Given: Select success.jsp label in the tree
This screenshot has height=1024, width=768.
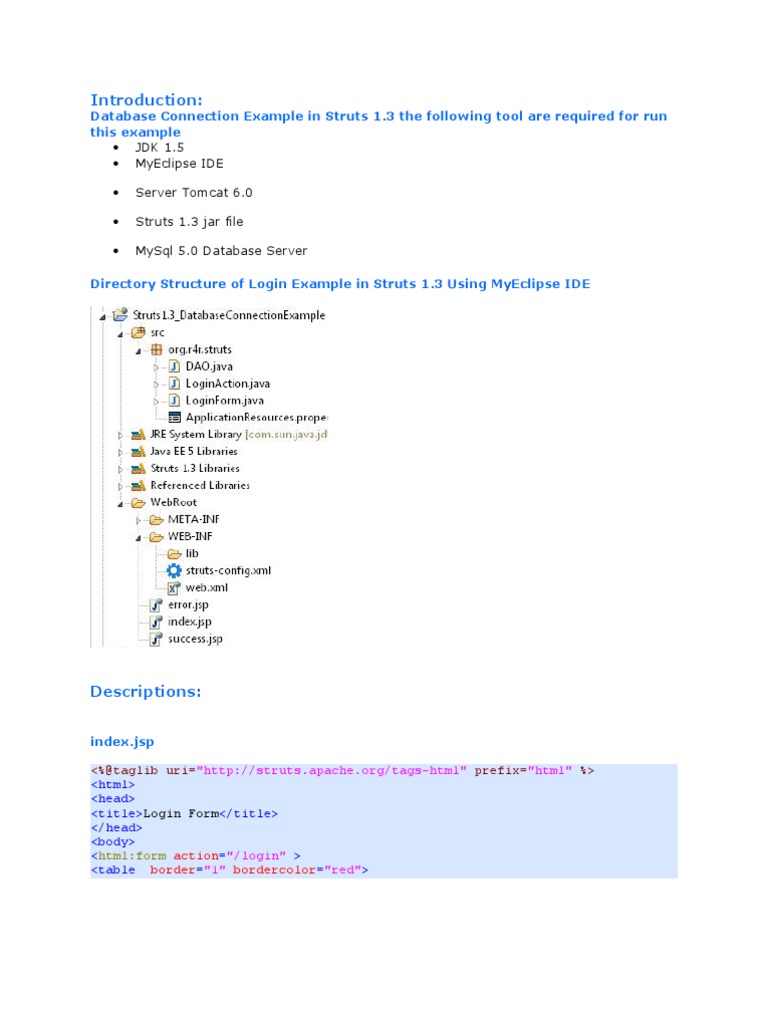Looking at the screenshot, I should click(x=195, y=639).
